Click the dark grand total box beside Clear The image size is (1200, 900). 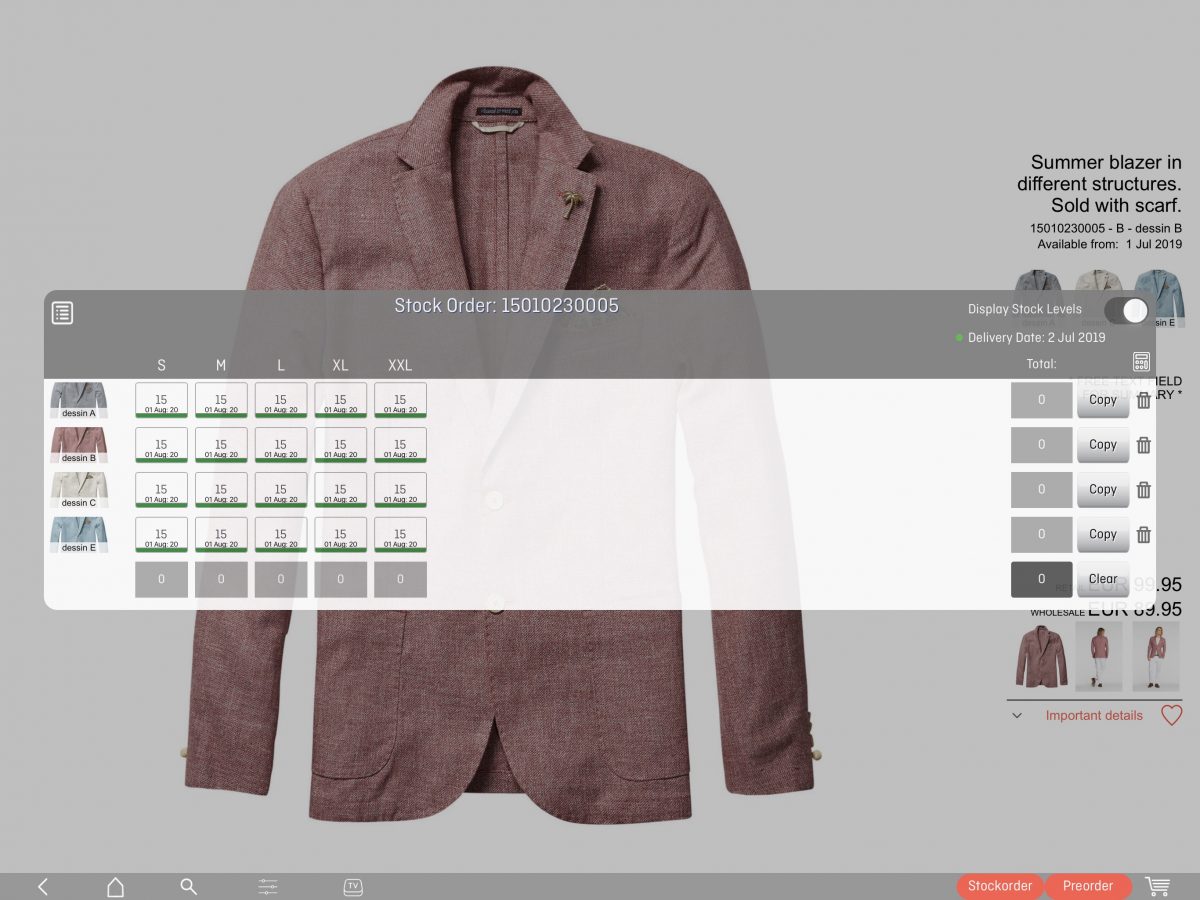(x=1041, y=579)
